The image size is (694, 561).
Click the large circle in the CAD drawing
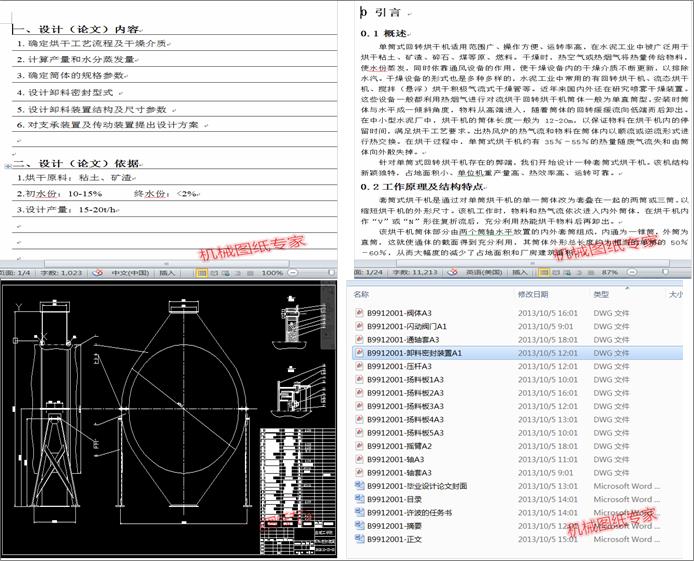pos(184,408)
